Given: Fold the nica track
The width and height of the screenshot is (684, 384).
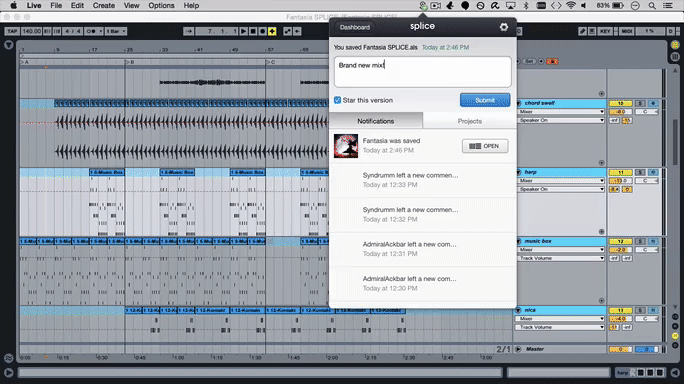Looking at the screenshot, I should pos(519,310).
